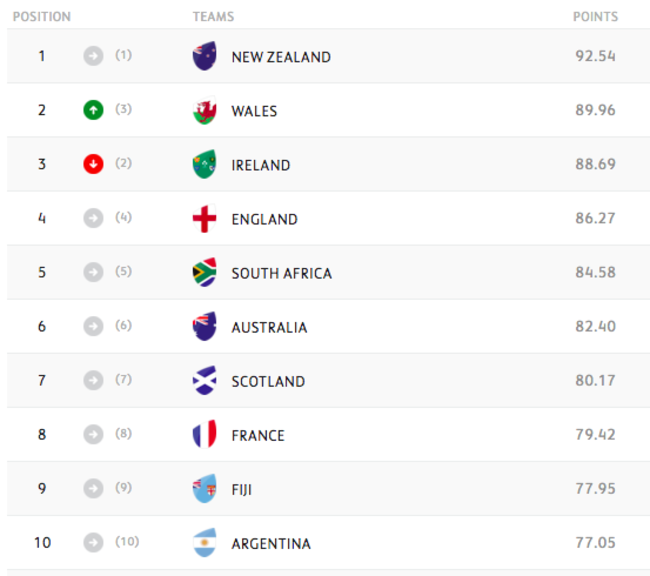
Task: Click the England red cross flag icon
Action: point(205,218)
